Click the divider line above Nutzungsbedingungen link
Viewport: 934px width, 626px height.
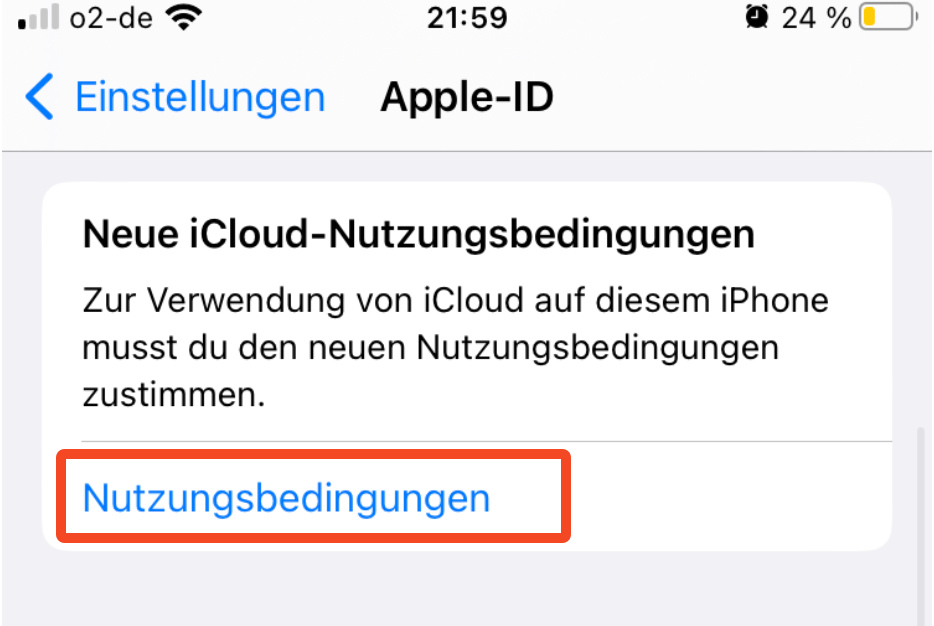click(487, 441)
